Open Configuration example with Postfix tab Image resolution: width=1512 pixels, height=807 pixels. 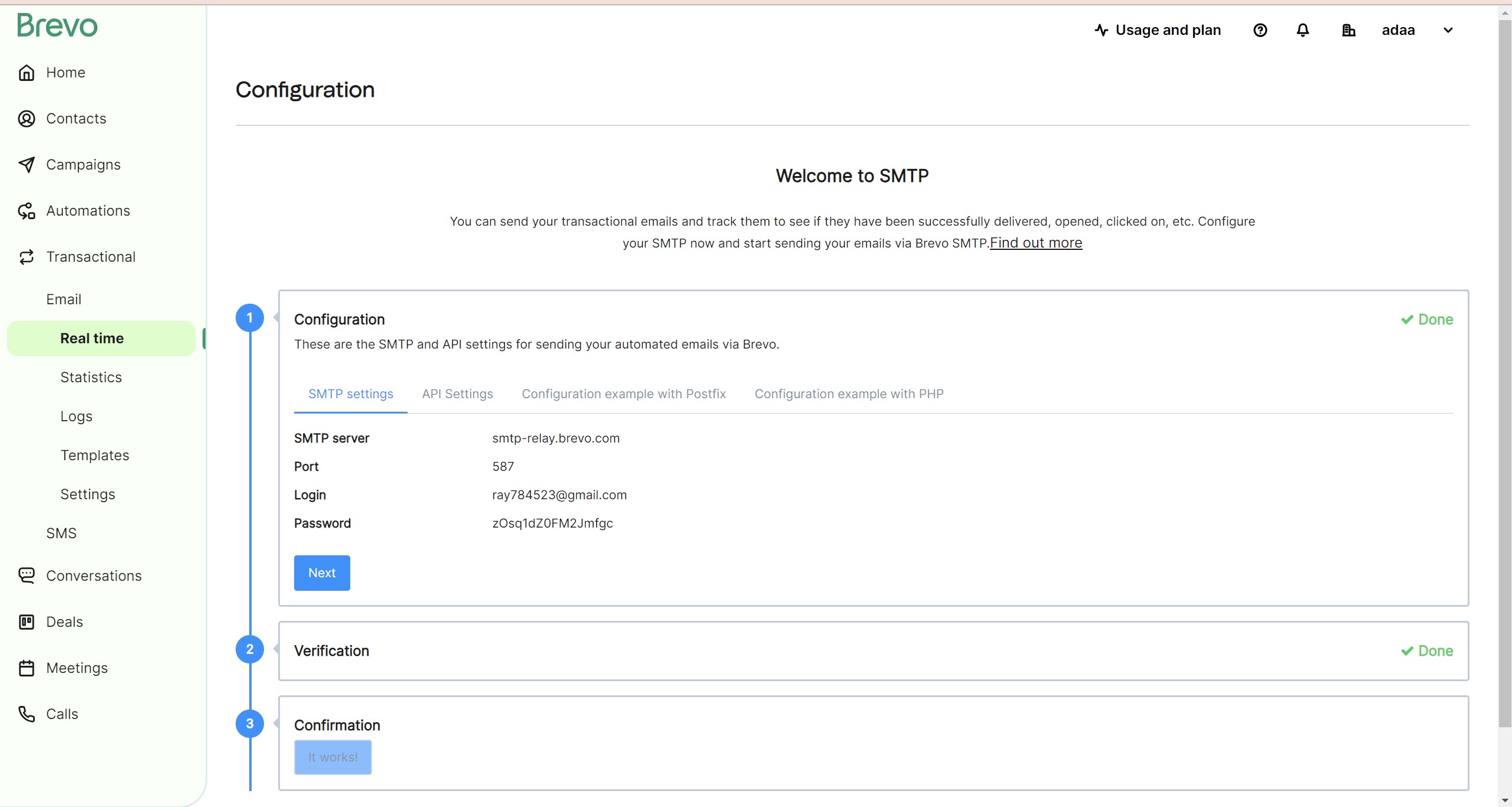(x=623, y=394)
